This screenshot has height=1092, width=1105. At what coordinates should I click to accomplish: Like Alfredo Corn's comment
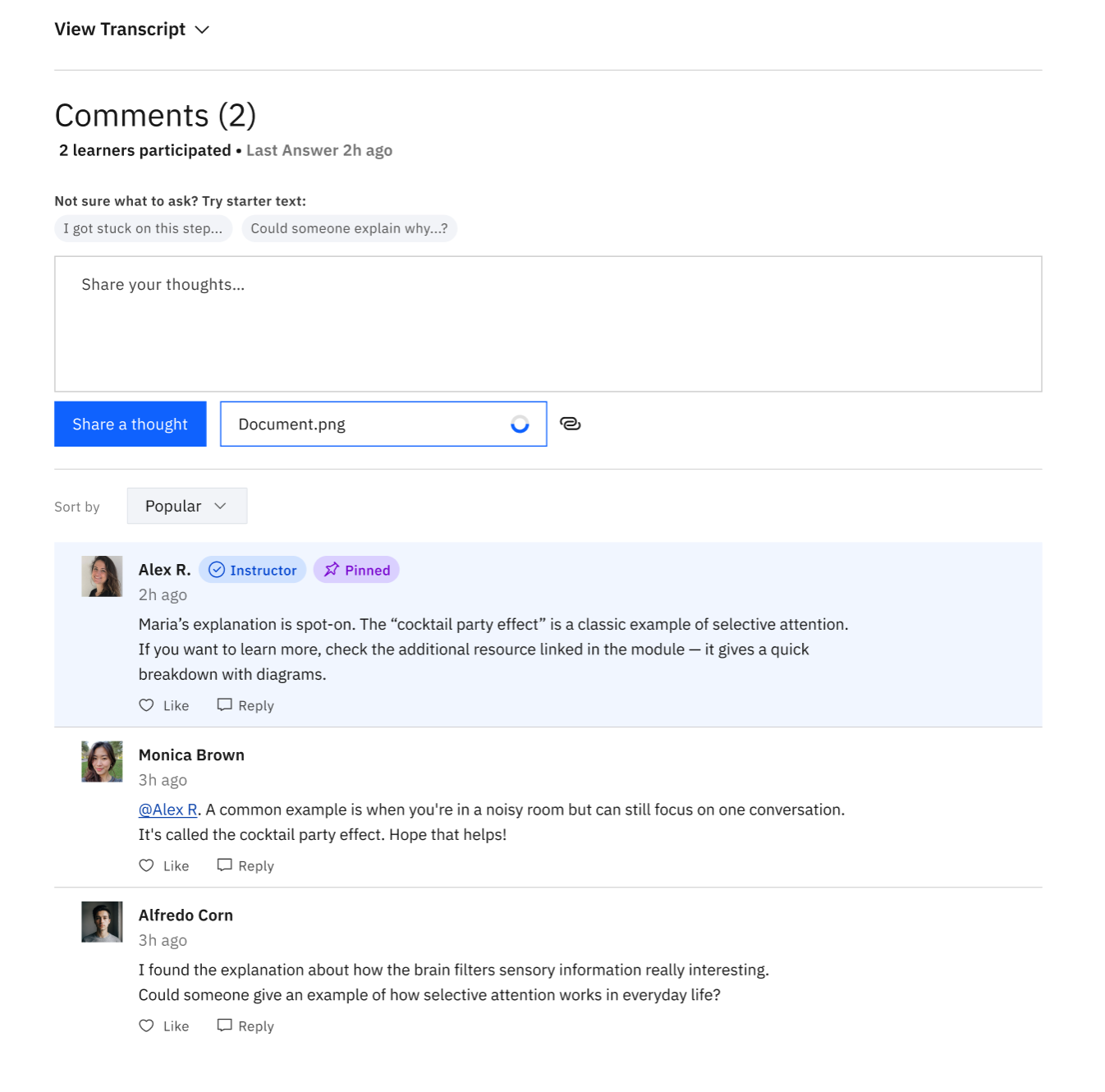click(164, 1025)
